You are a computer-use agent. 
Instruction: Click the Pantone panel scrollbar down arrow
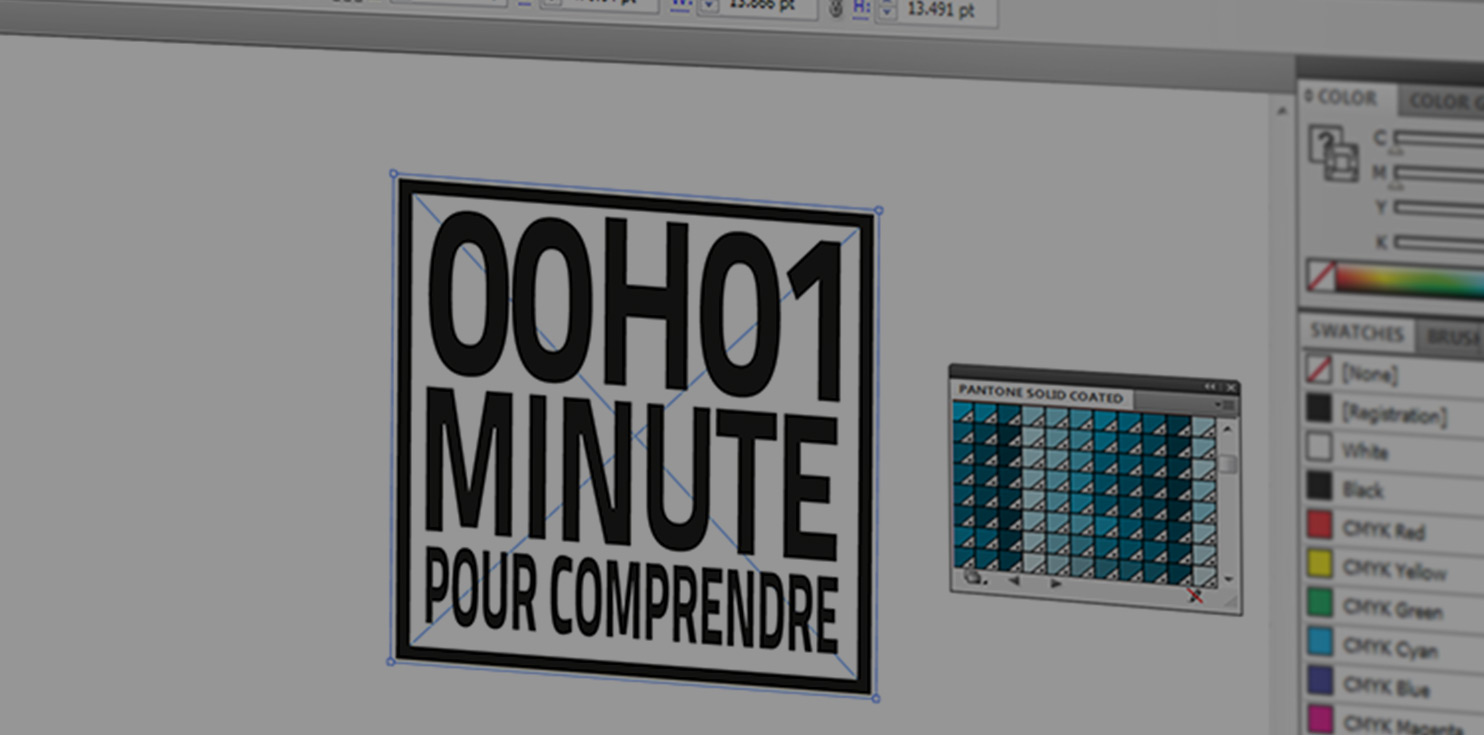pos(1228,579)
